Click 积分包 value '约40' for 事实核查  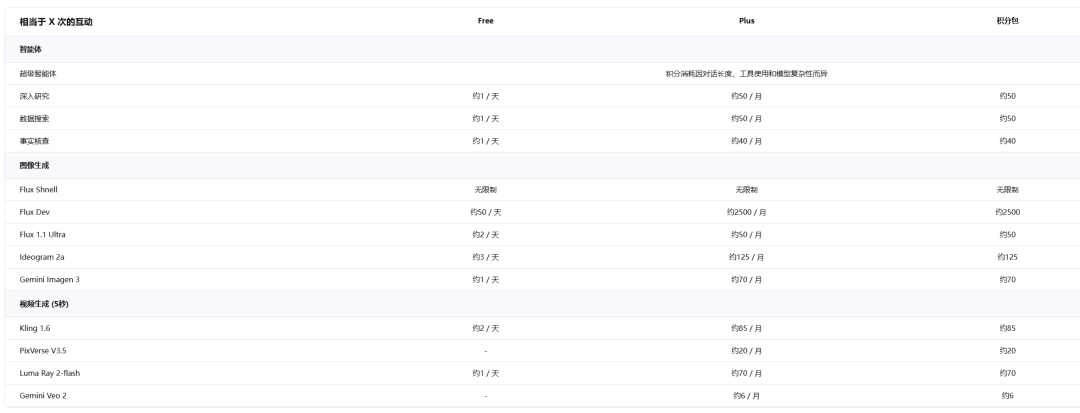1008,141
